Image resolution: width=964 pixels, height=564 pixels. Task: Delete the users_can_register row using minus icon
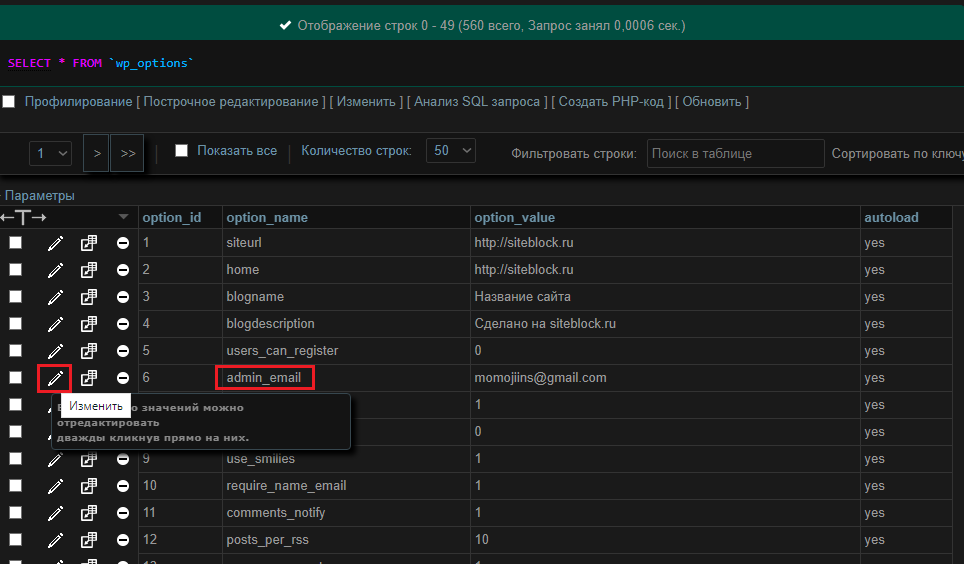[x=122, y=351]
